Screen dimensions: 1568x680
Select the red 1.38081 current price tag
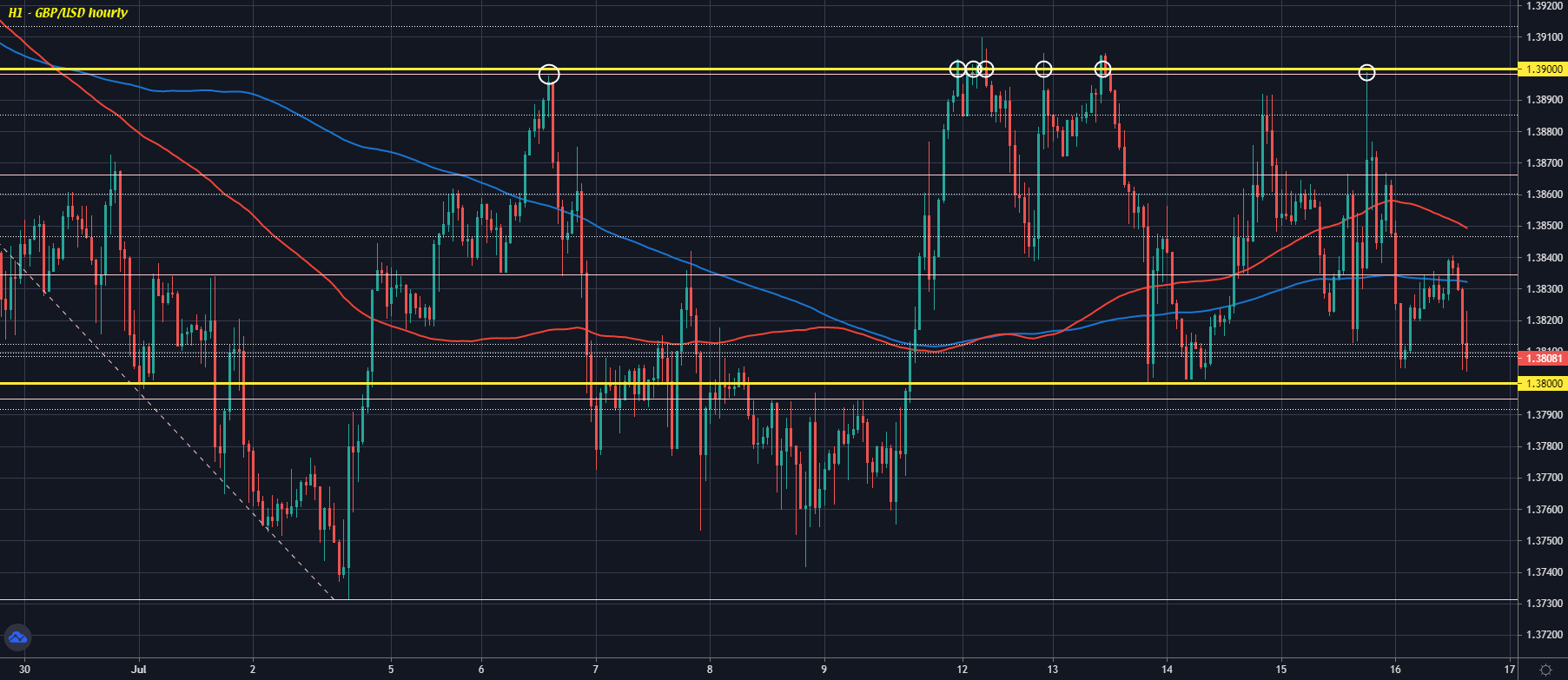[1541, 358]
